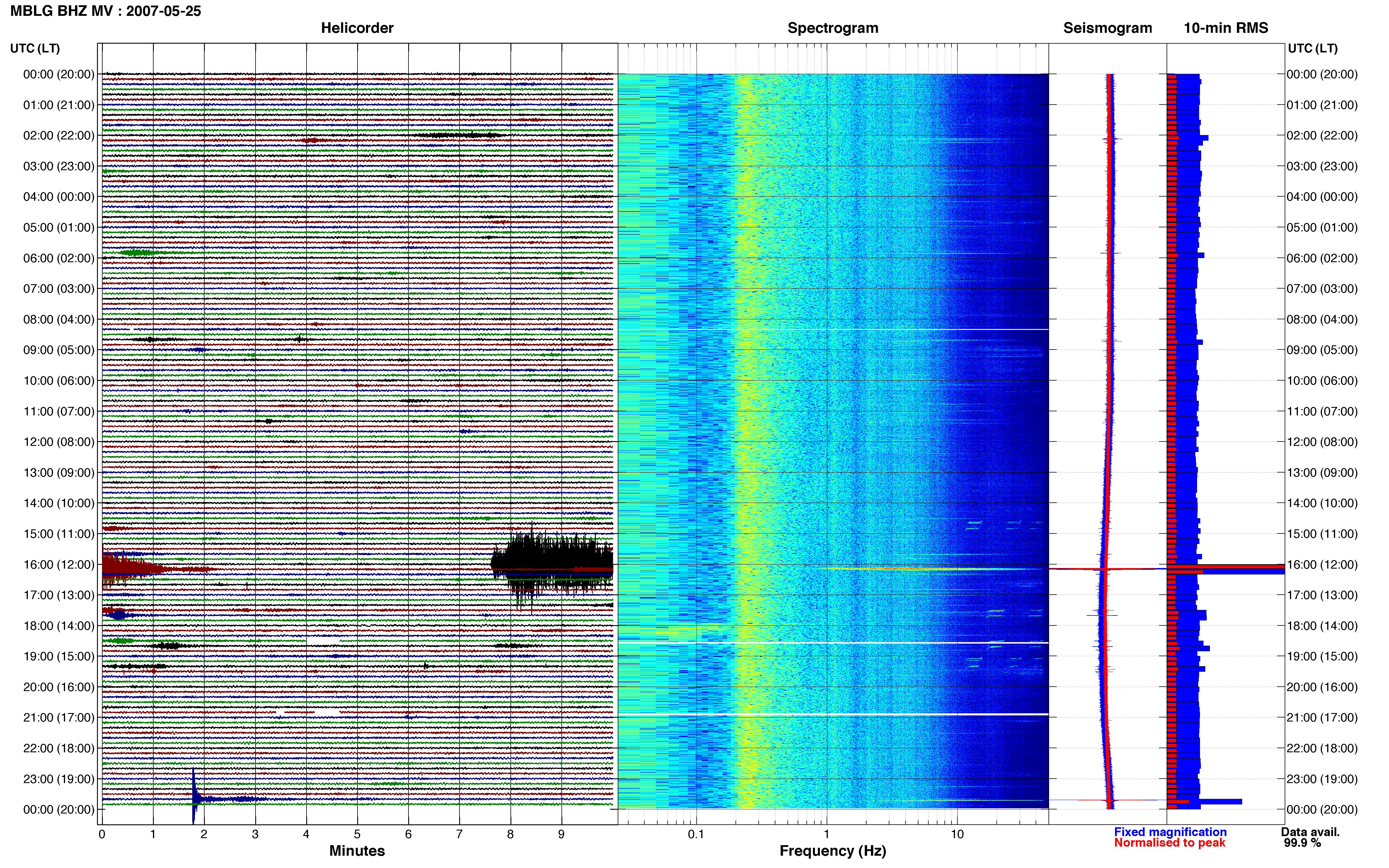Click the 'Frequency (Hz)' x-axis label

(x=833, y=851)
